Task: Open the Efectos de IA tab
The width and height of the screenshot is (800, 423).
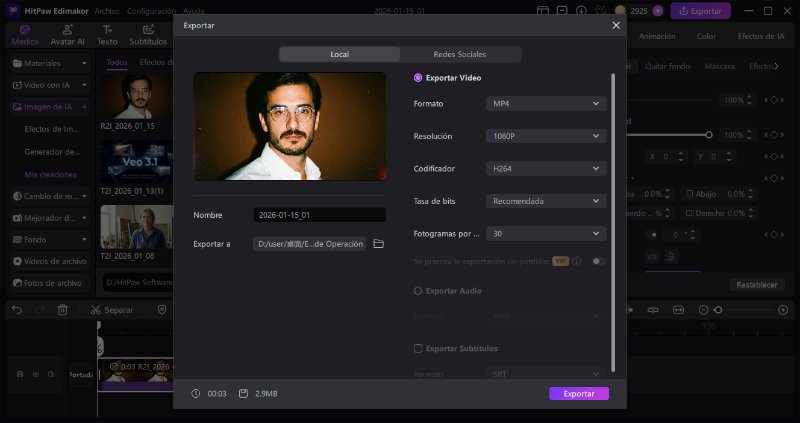Action: (x=761, y=36)
